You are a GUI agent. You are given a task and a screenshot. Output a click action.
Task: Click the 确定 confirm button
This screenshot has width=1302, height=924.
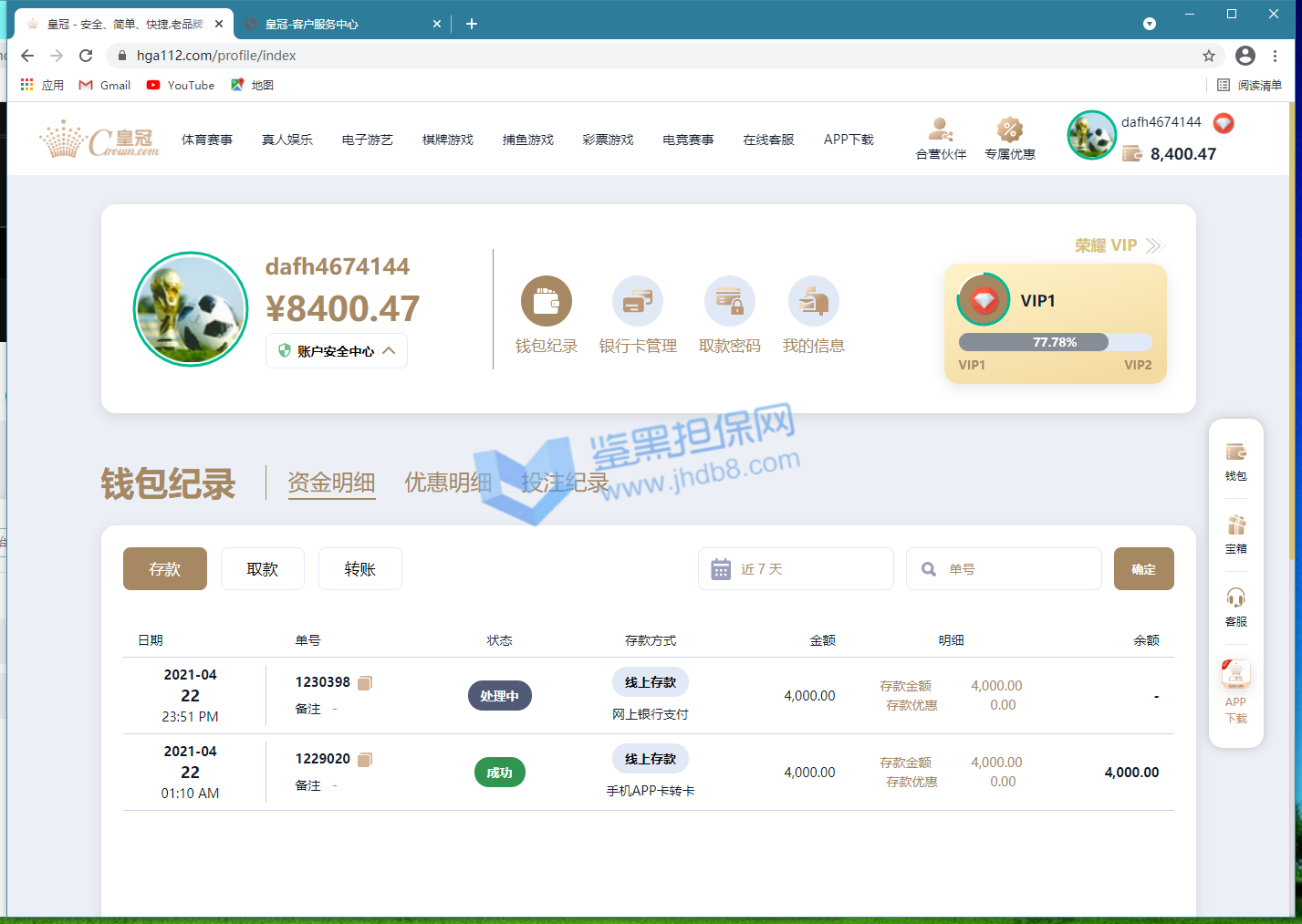click(1143, 569)
